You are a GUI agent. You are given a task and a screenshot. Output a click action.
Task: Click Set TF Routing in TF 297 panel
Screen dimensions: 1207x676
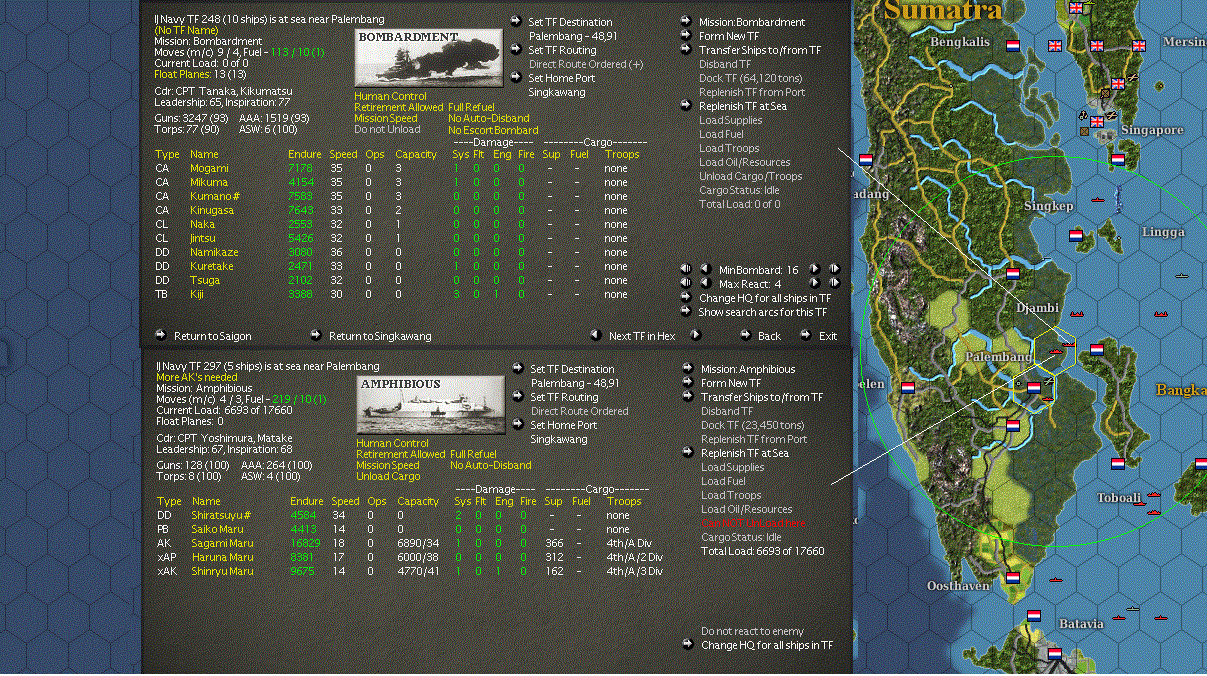pos(564,397)
